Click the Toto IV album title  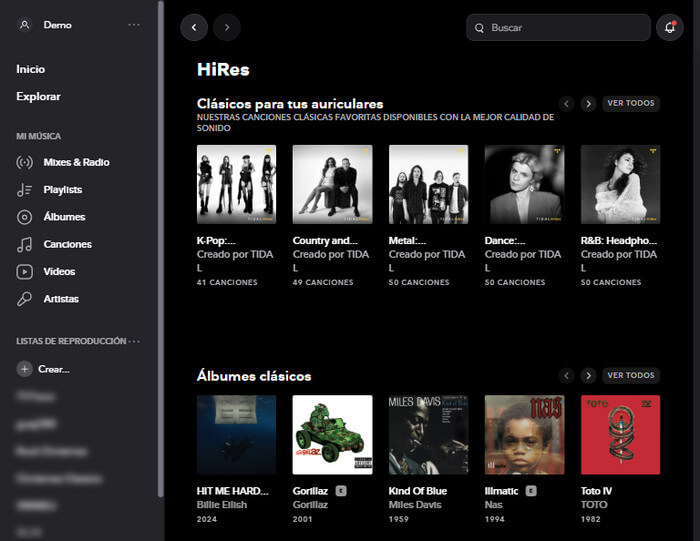(x=596, y=491)
